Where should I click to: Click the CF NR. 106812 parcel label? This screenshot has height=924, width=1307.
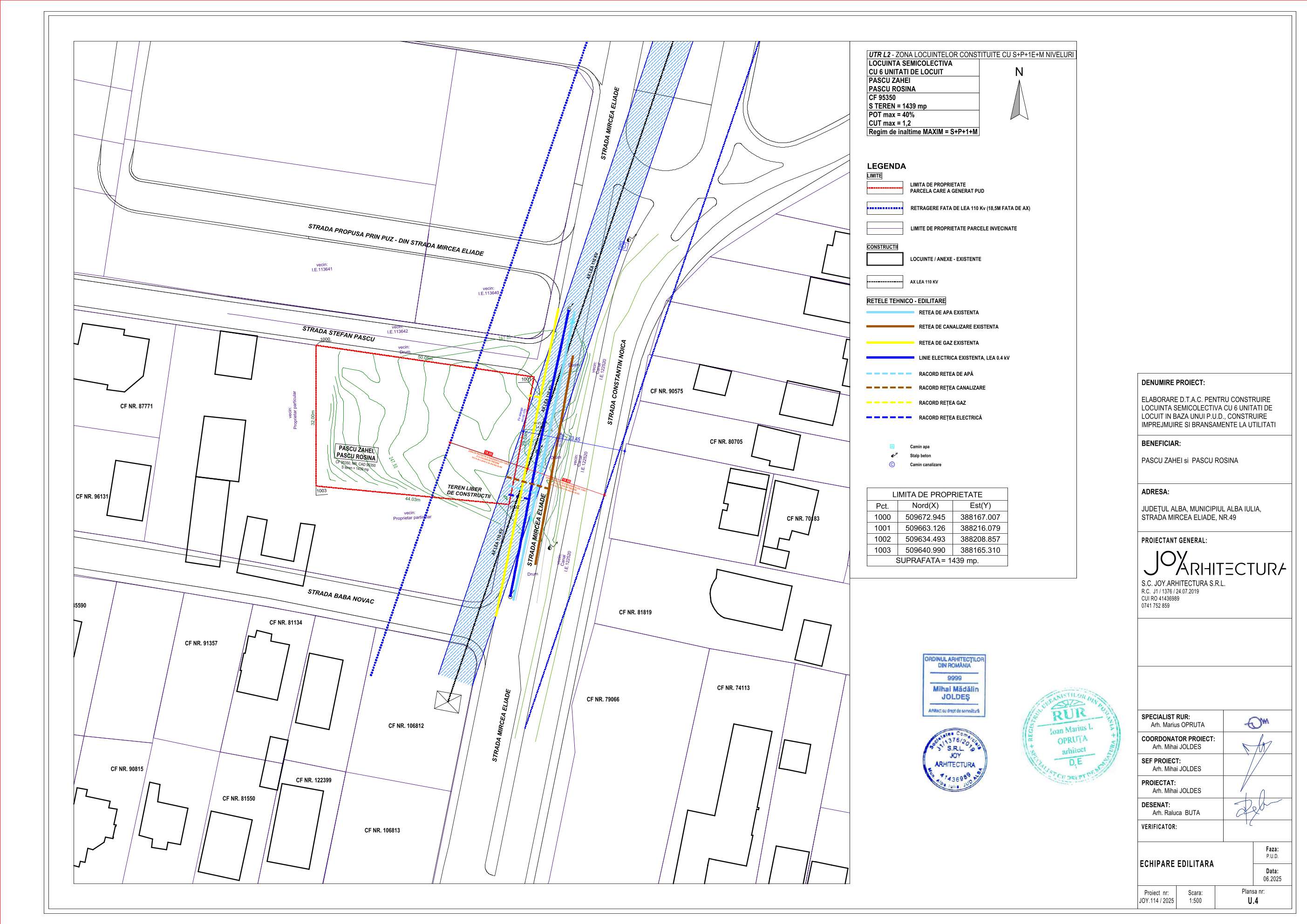pyautogui.click(x=406, y=726)
